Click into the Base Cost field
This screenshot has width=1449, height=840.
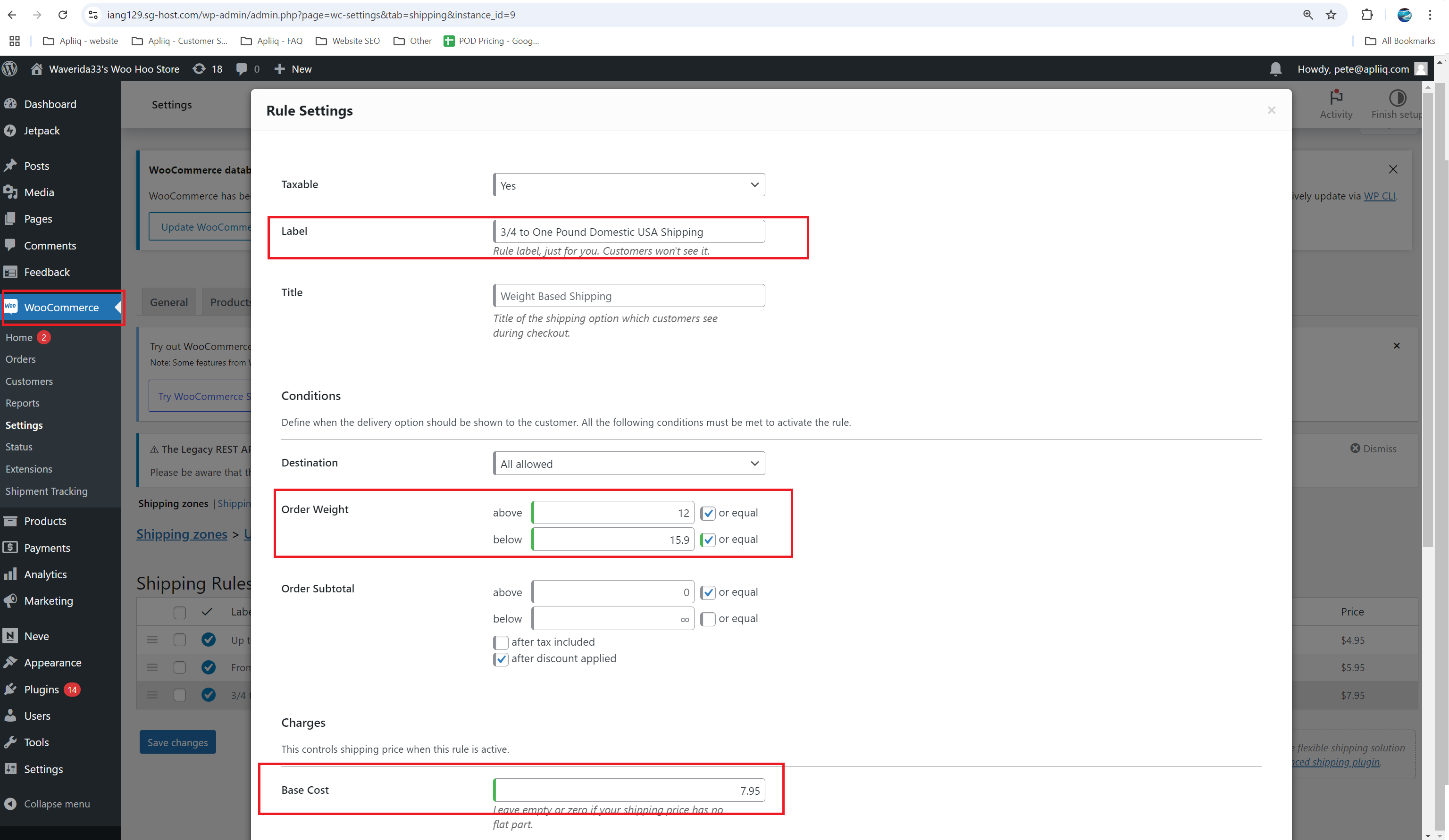(628, 790)
